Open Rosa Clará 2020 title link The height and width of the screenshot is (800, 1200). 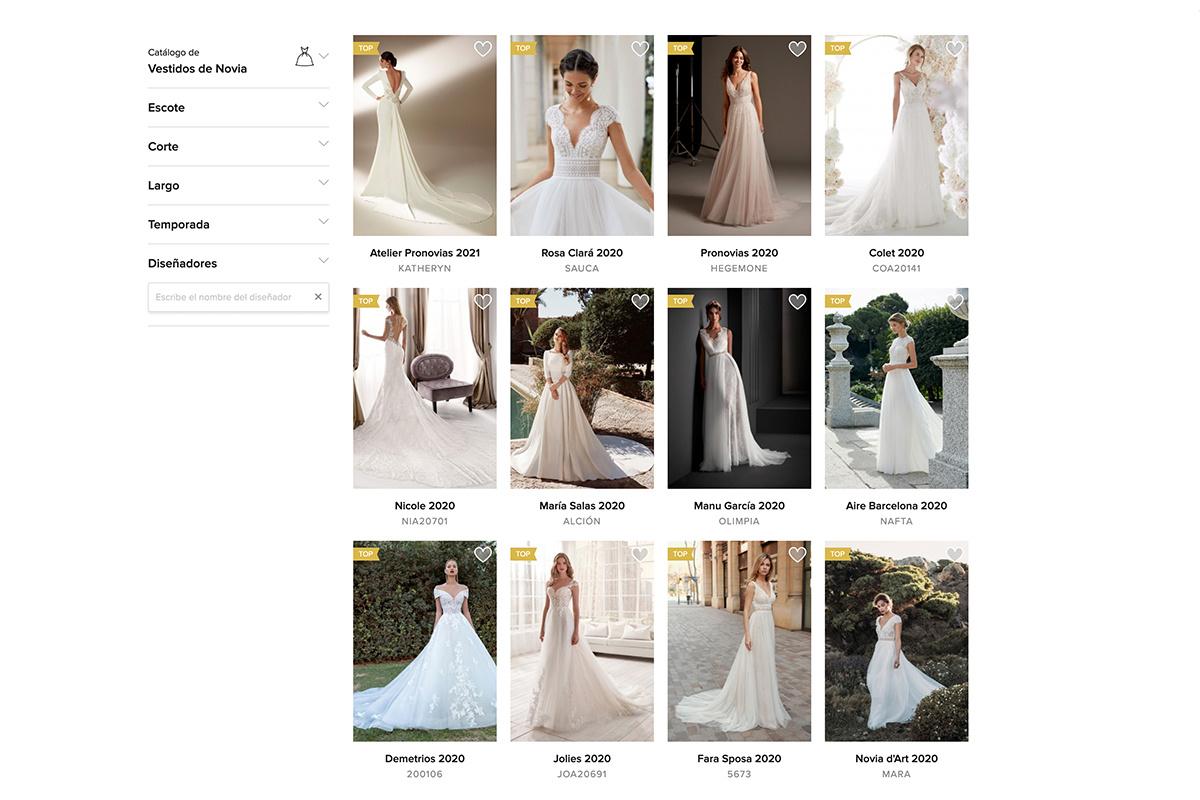[582, 253]
